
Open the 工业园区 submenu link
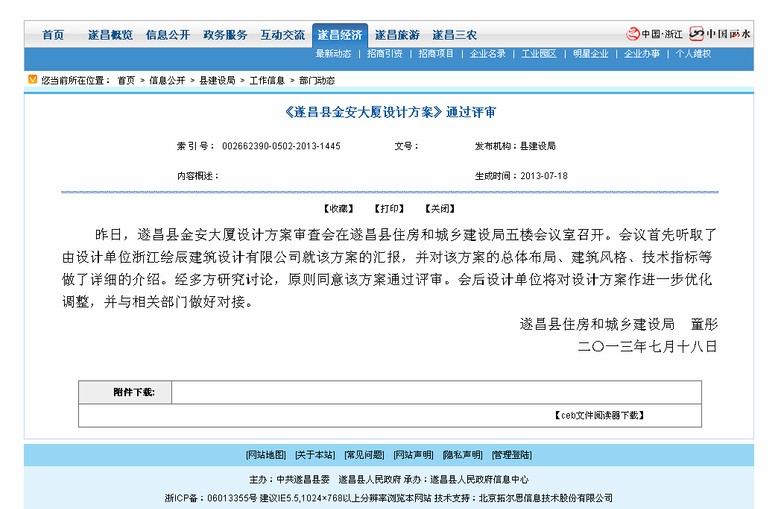[539, 54]
